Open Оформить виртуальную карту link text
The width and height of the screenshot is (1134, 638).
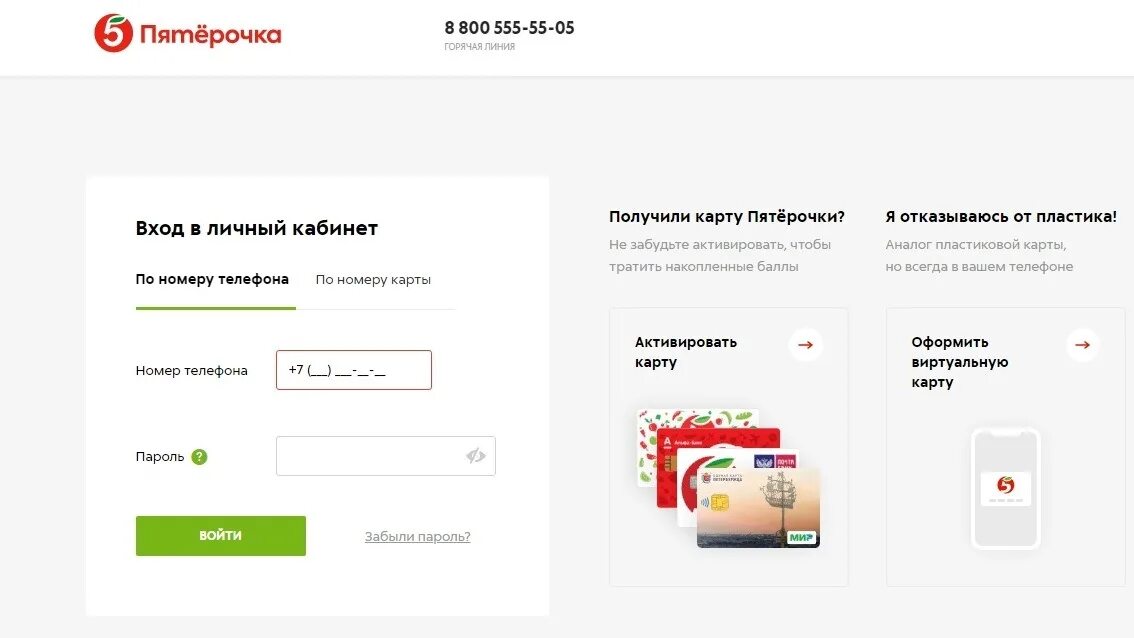960,362
